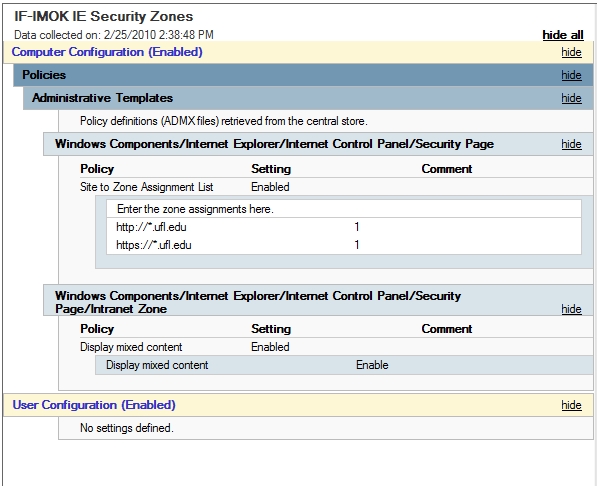Click the http://*.ufl.edu zone entry
Screen dimensions: 597x486
[x=151, y=227]
